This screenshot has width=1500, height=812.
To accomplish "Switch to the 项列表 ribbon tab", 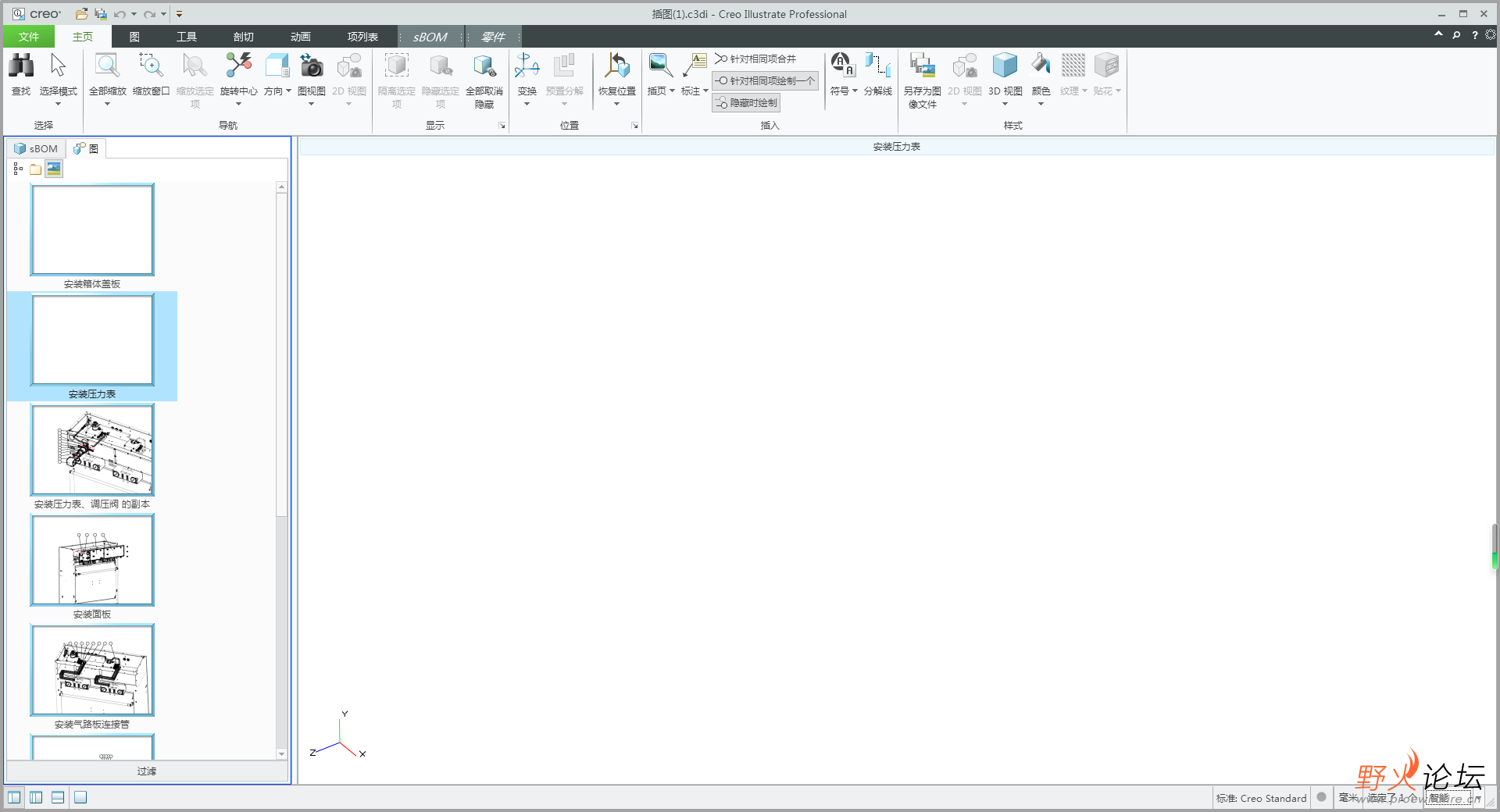I will tap(363, 37).
